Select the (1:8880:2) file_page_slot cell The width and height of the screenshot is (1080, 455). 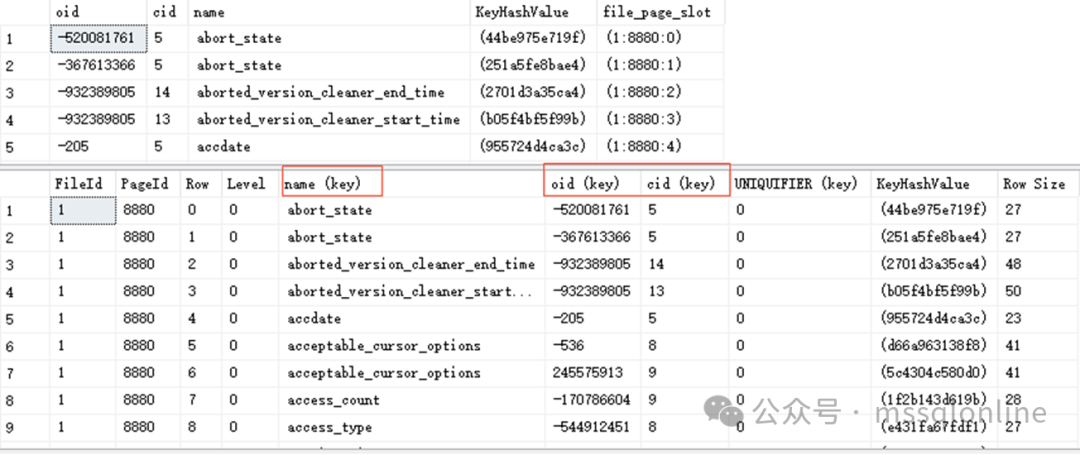640,92
